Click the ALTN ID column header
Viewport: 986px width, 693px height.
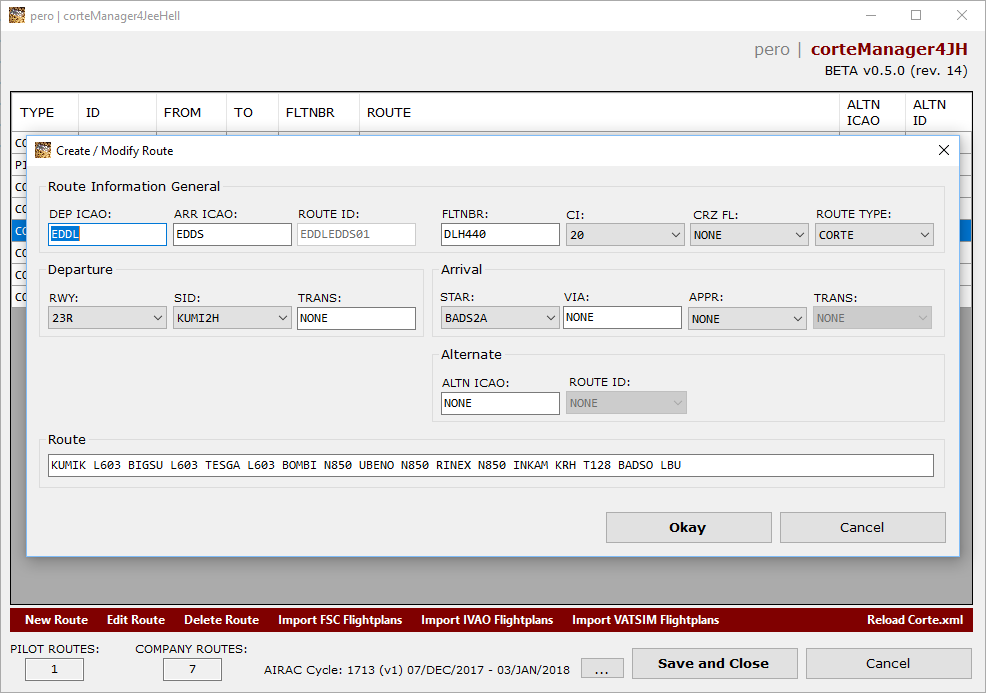938,113
